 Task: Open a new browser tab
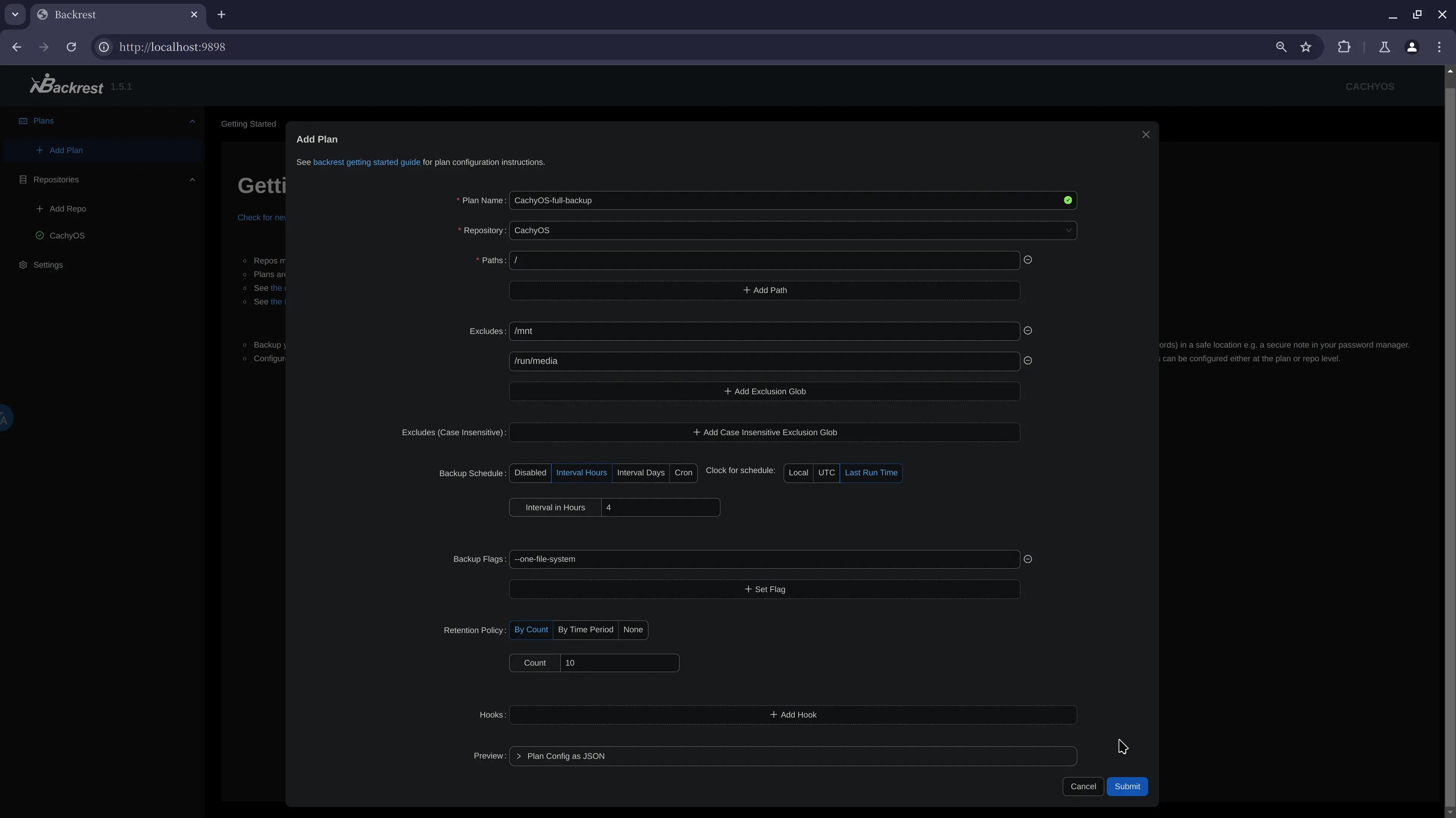(x=221, y=15)
